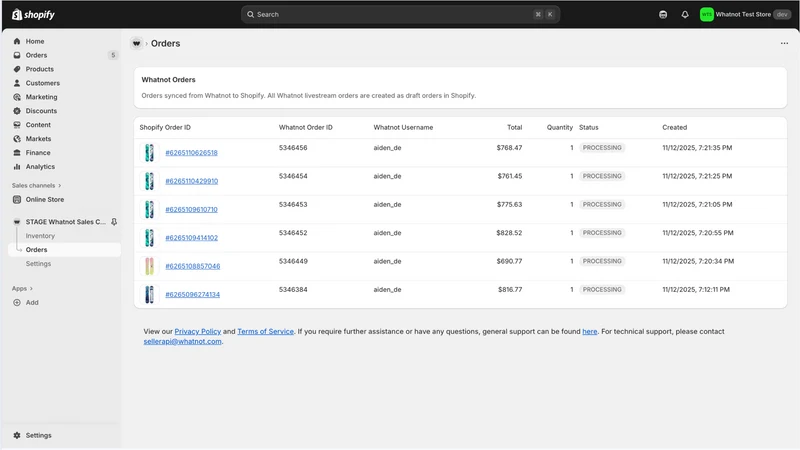800x450 pixels.
Task: Click the Analytics bar chart icon
Action: point(17,166)
